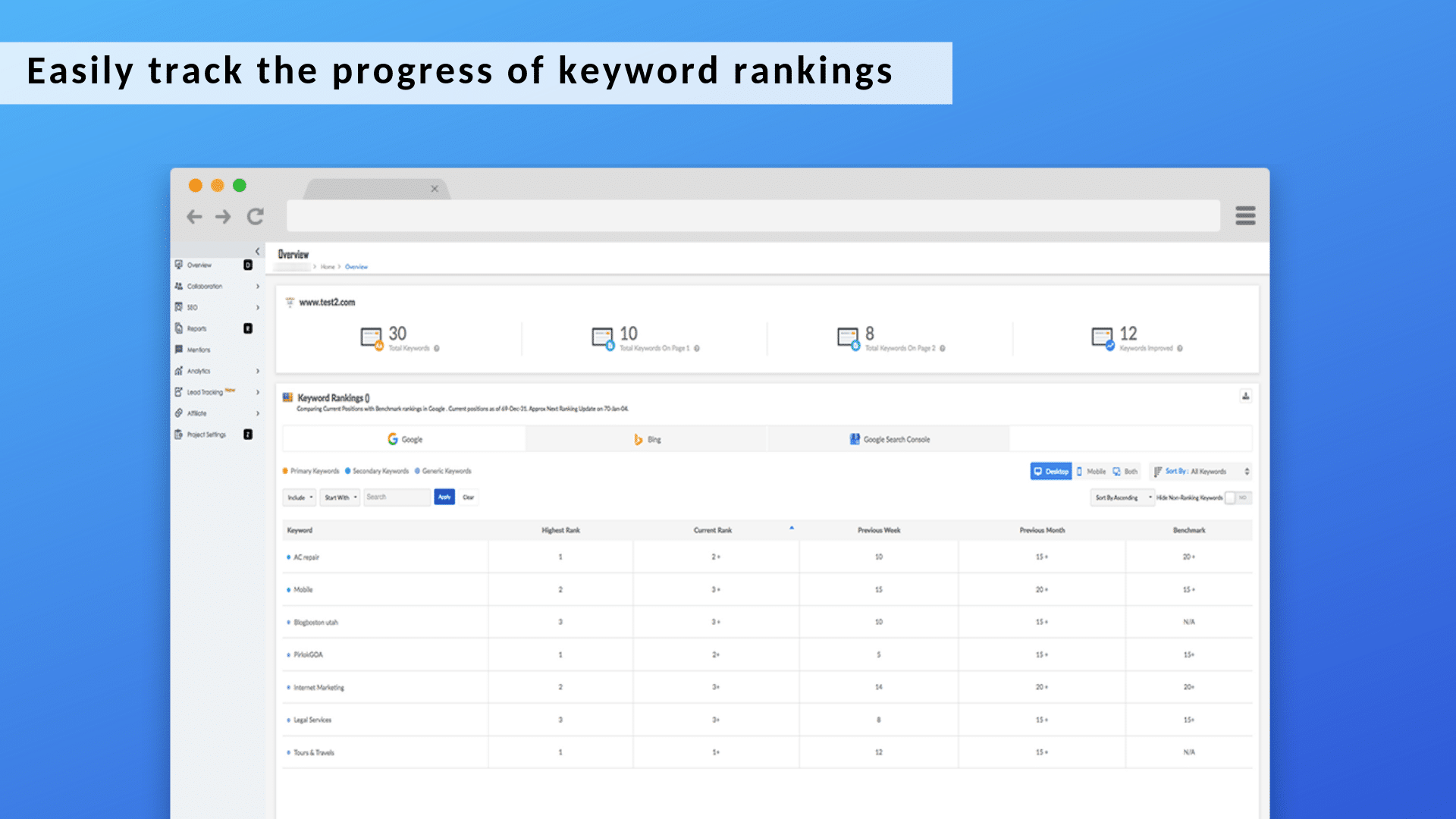Viewport: 1456px width, 819px height.
Task: Open Mentions in the sidebar
Action: pos(199,350)
